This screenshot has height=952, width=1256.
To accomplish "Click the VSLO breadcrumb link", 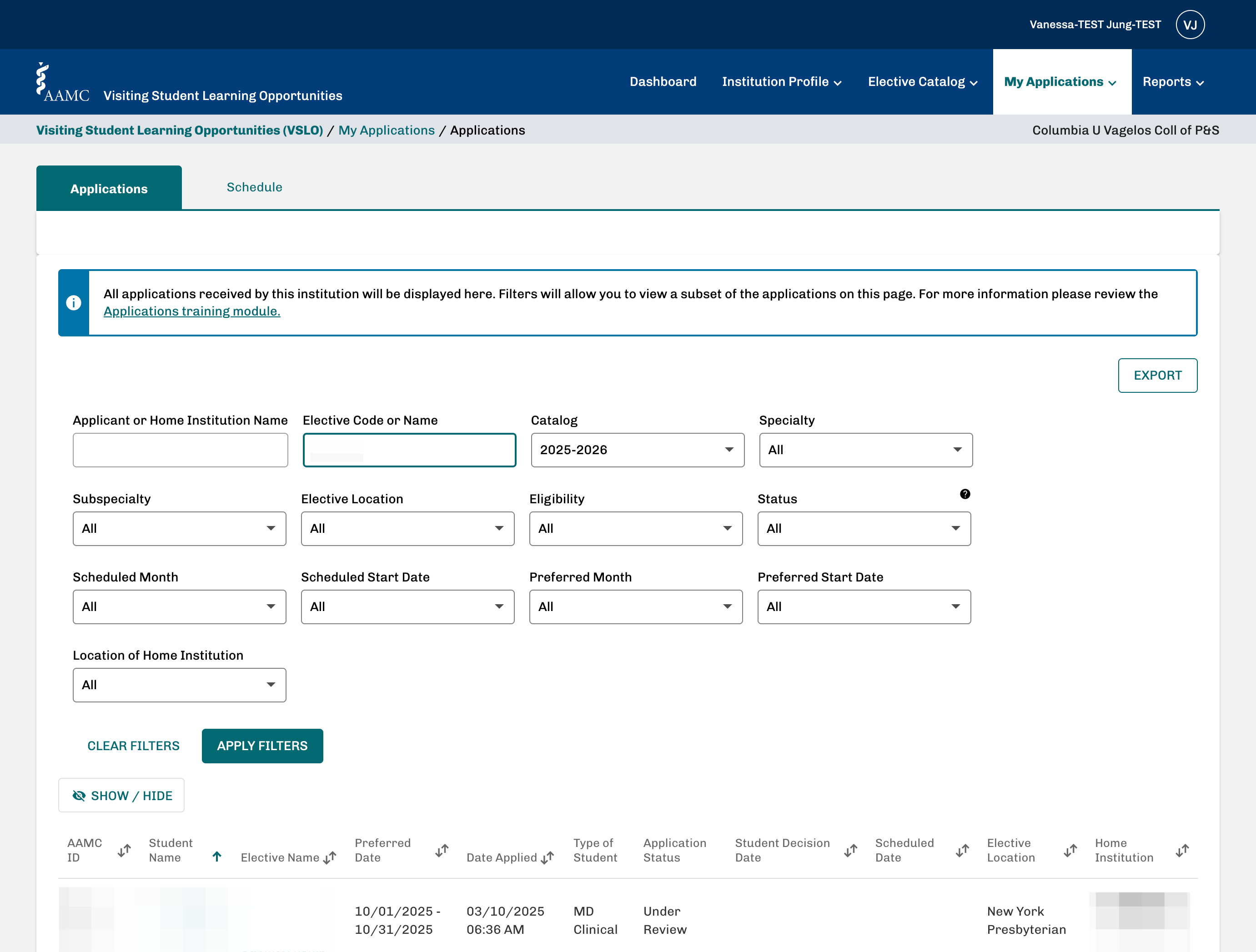I will (180, 130).
